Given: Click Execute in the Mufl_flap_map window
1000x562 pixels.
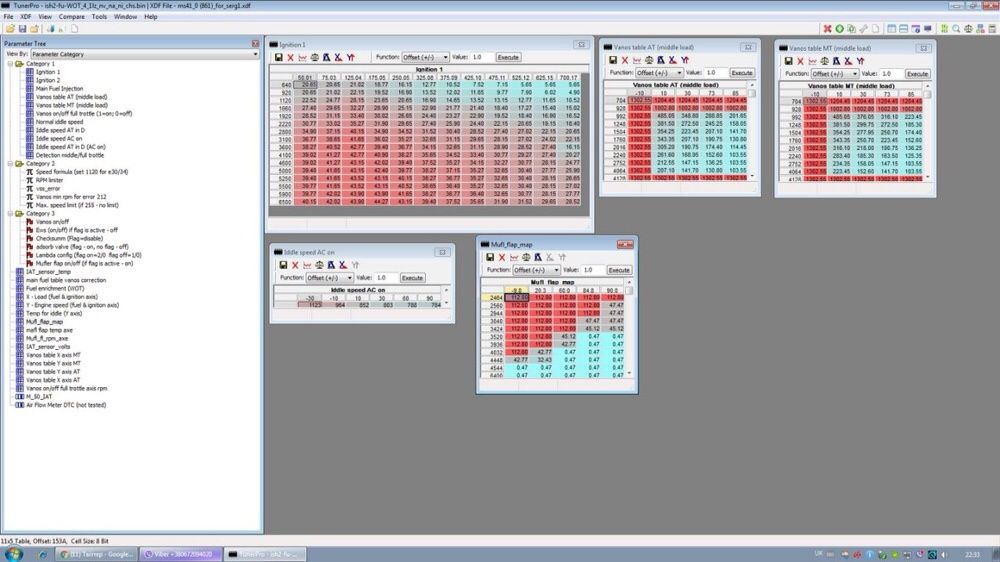Looking at the screenshot, I should pyautogui.click(x=619, y=270).
